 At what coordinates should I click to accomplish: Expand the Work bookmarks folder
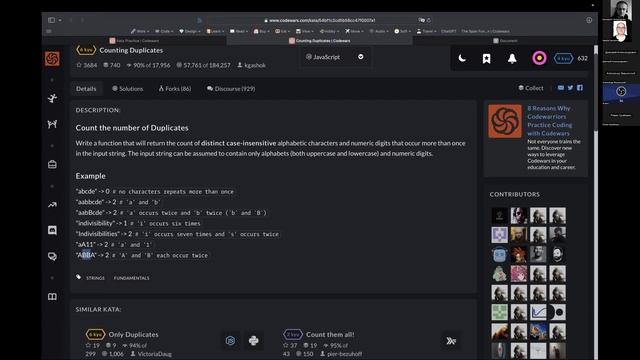point(140,31)
